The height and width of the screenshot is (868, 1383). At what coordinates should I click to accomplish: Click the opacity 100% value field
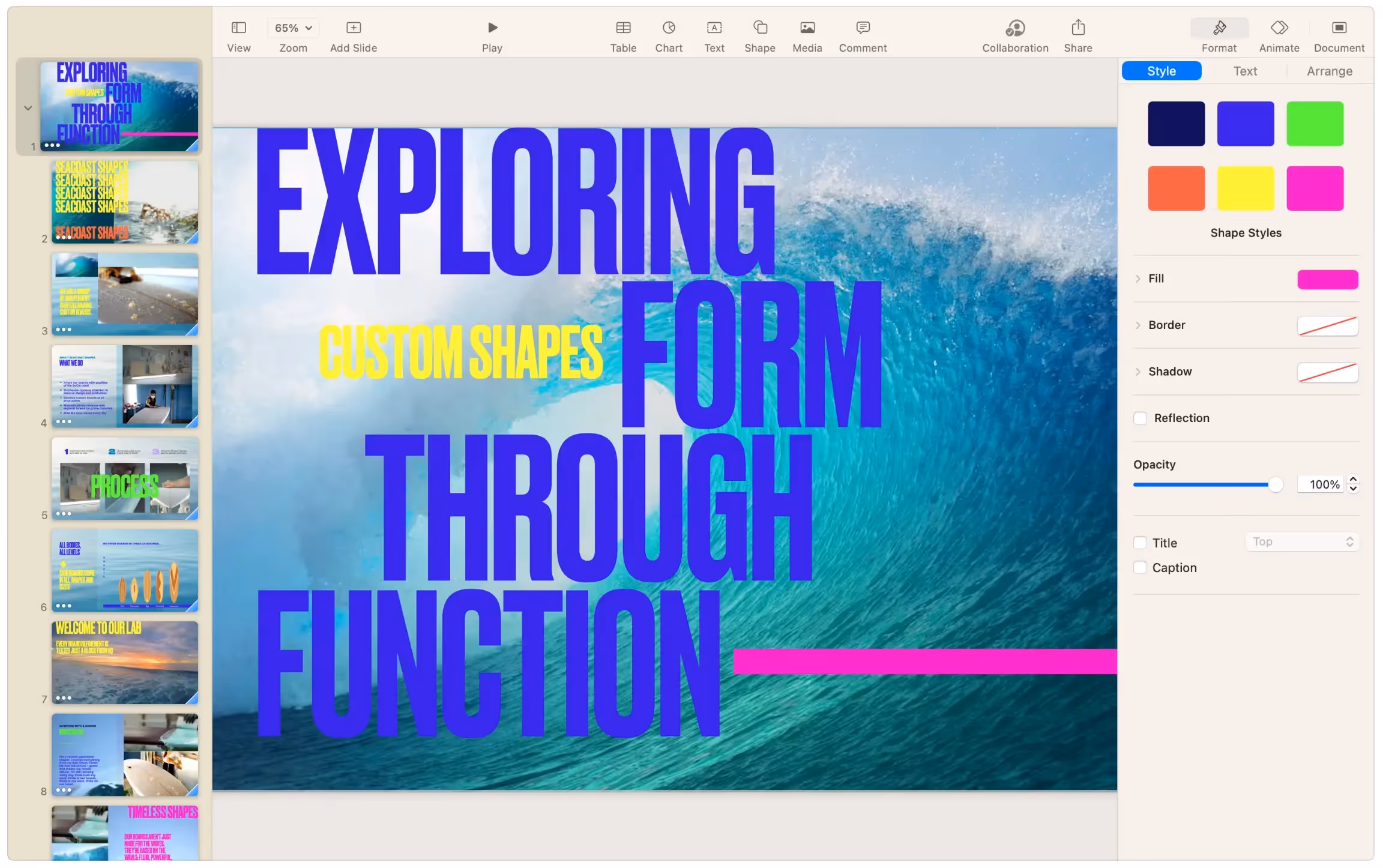pyautogui.click(x=1321, y=484)
